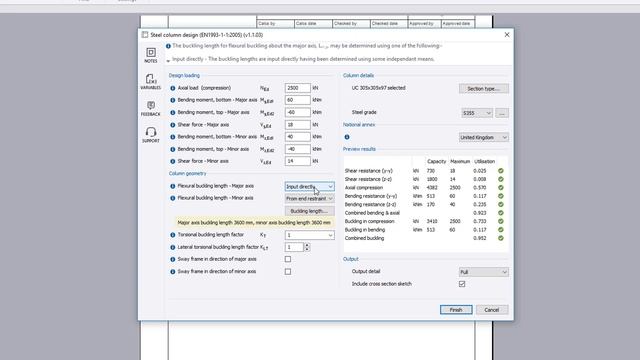The width and height of the screenshot is (640, 360).
Task: Click the 'Preview results' heading
Action: coord(359,149)
